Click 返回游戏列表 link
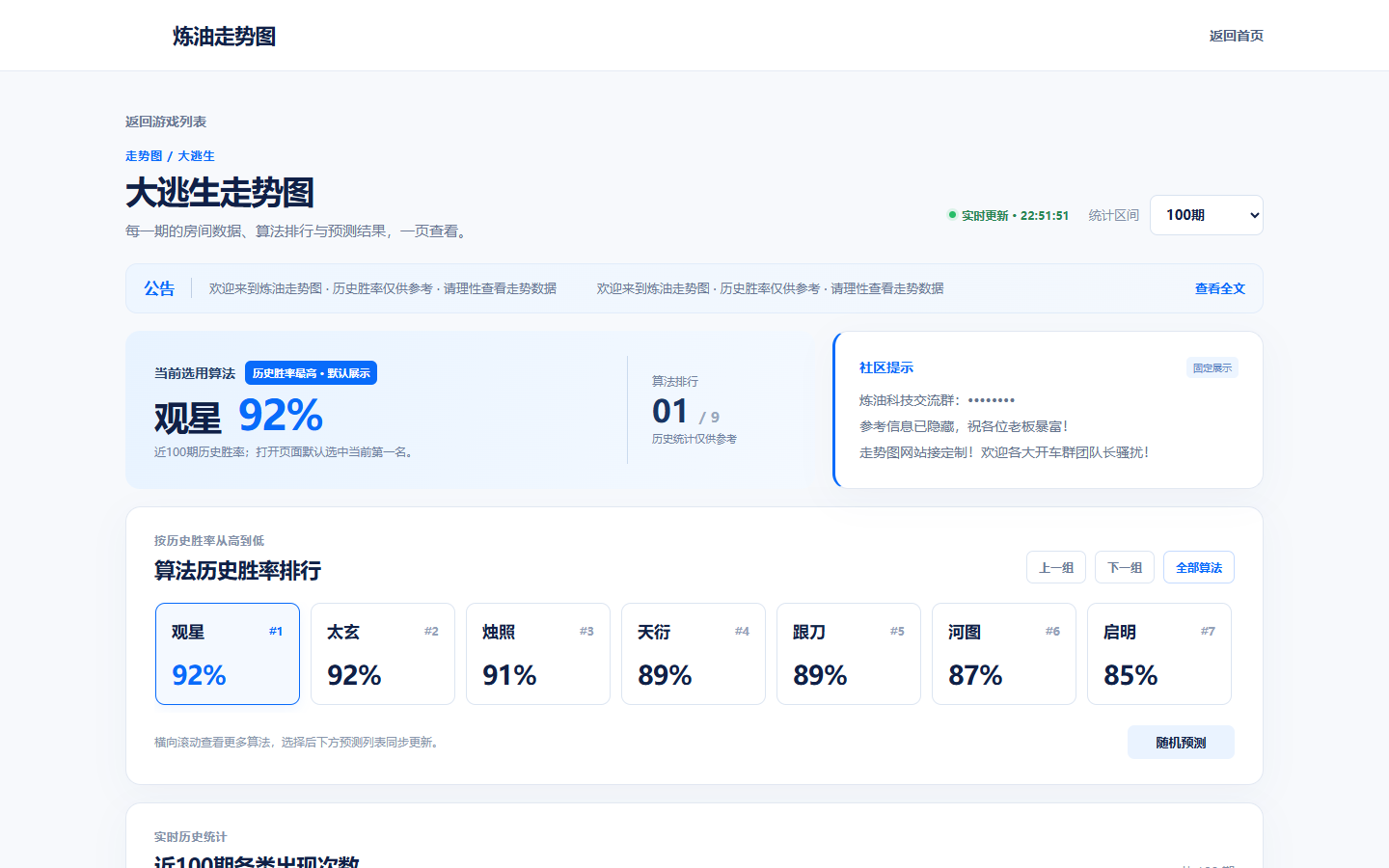The width and height of the screenshot is (1389, 868). point(166,122)
